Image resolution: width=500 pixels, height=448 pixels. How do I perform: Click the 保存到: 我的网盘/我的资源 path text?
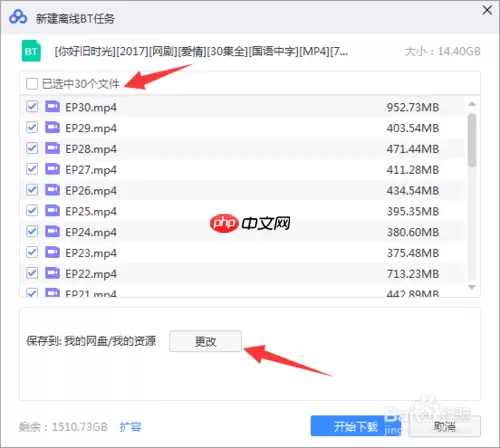(91, 341)
